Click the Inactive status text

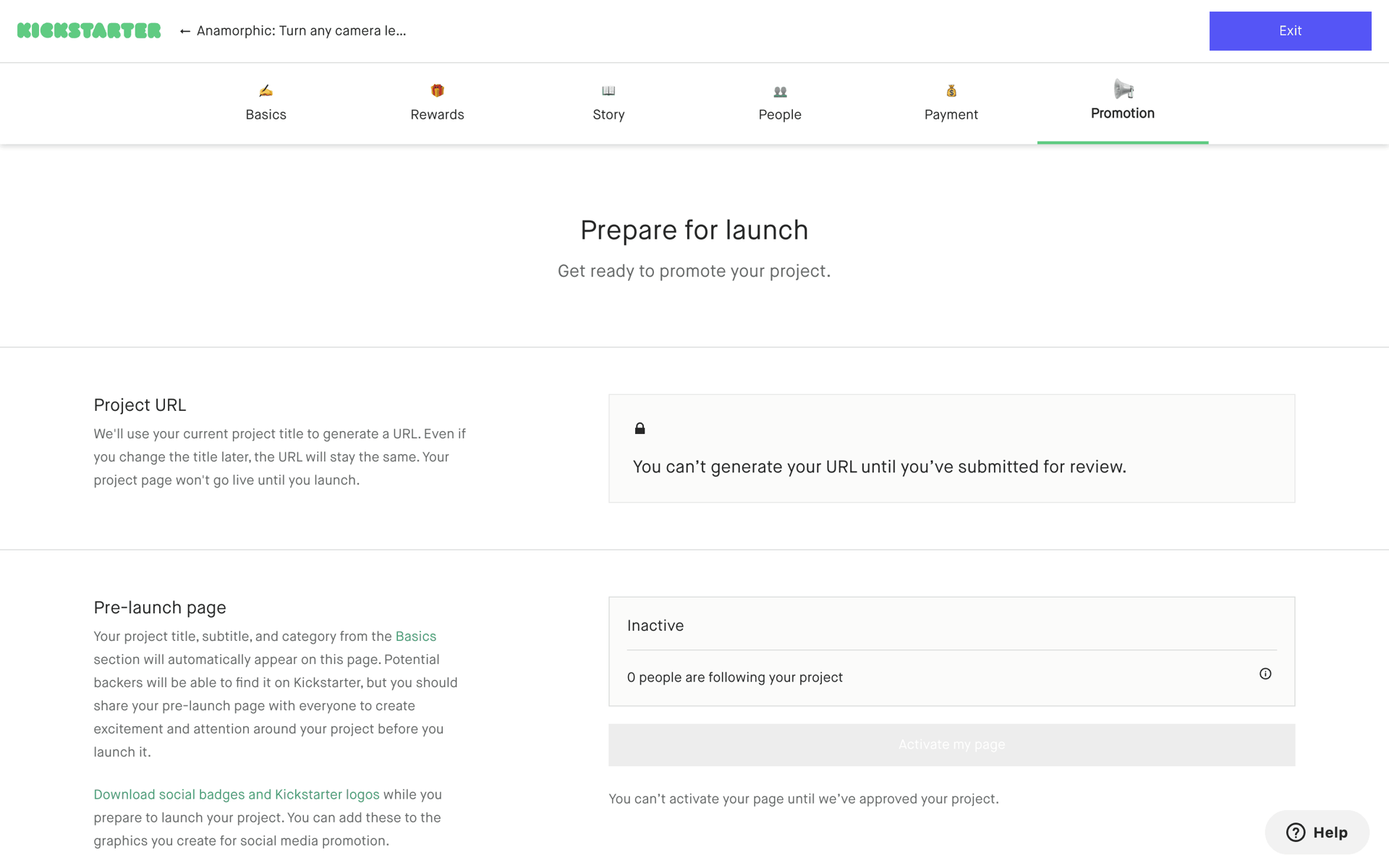[655, 626]
